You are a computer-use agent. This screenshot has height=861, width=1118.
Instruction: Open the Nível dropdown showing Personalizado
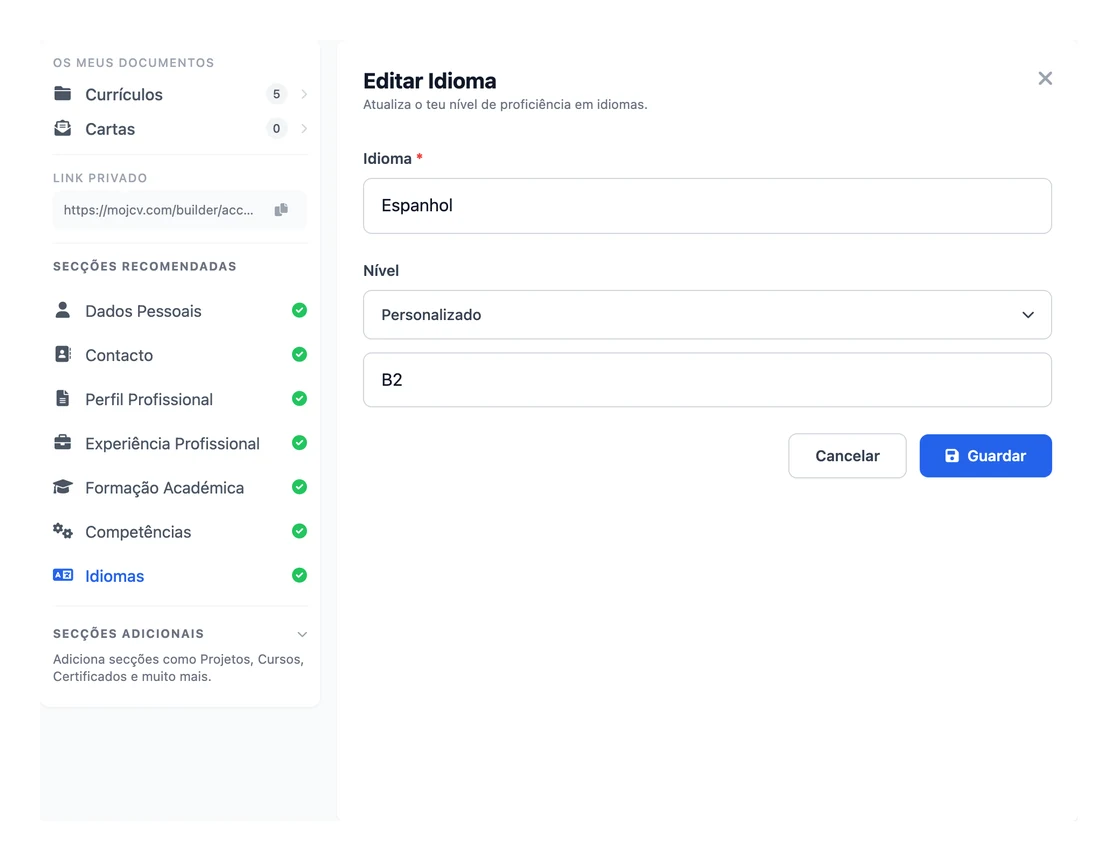click(x=707, y=314)
